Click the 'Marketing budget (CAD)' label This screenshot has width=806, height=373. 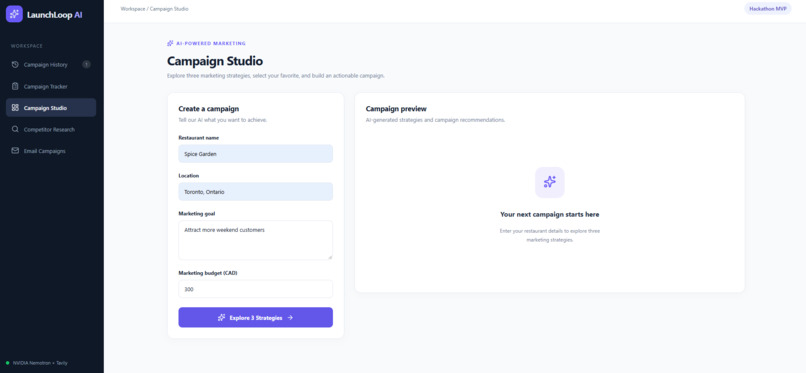[x=208, y=273]
